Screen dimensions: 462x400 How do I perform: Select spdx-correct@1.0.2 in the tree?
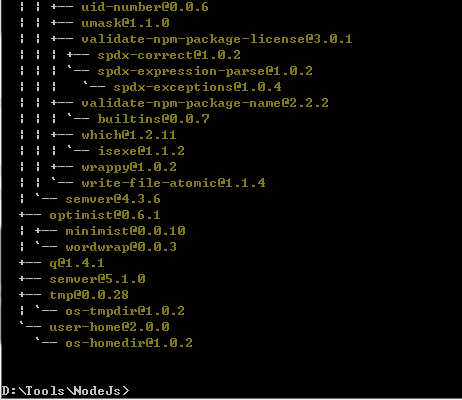(169, 55)
